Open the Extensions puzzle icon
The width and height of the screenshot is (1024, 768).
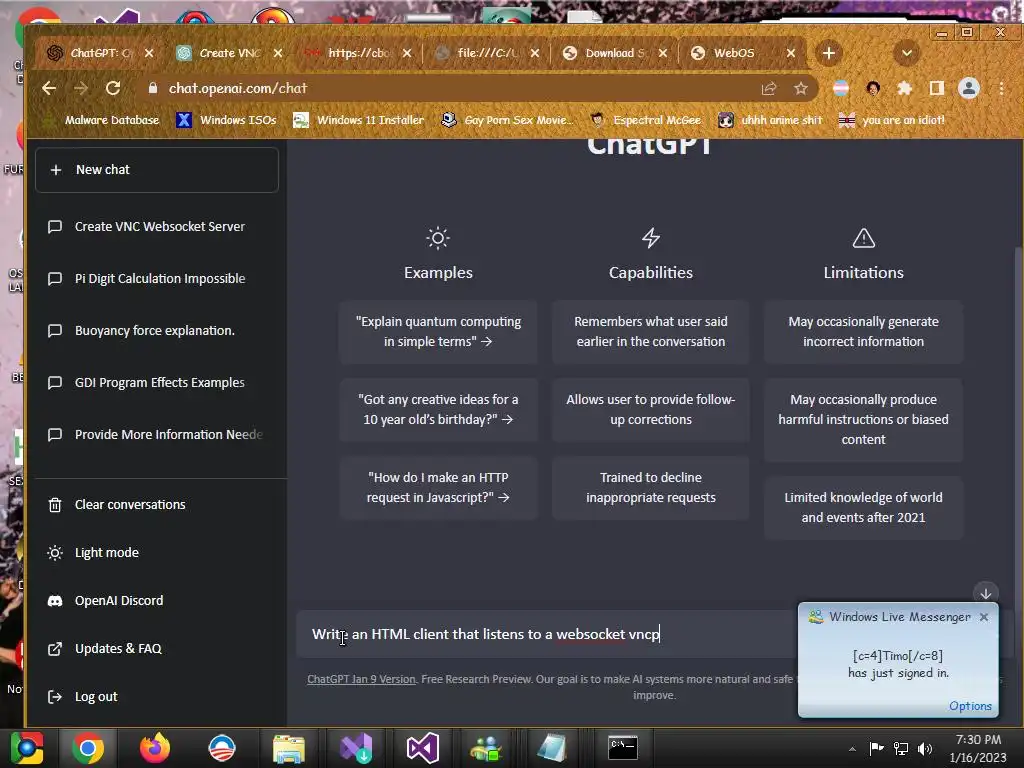click(x=904, y=88)
